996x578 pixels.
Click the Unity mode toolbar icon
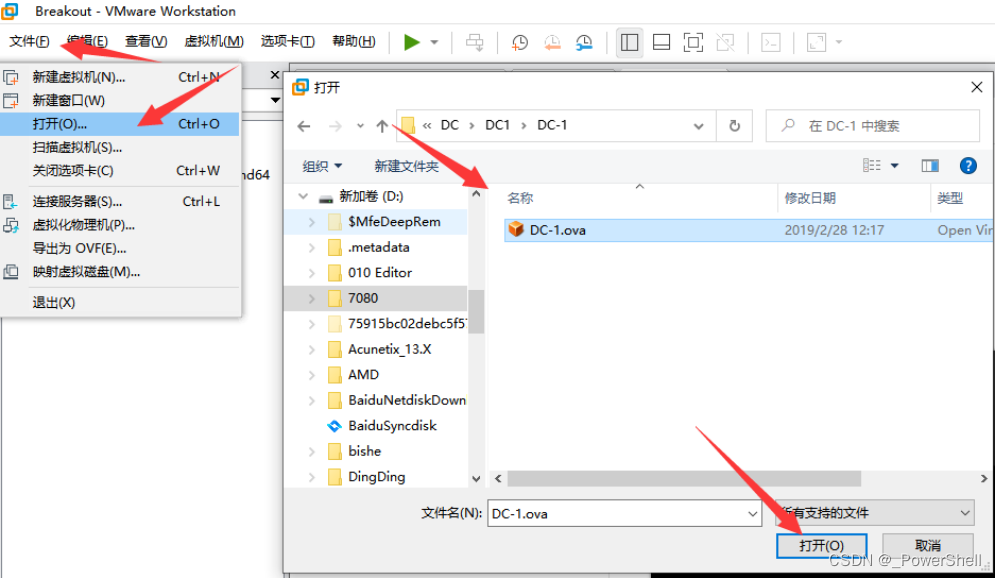point(725,43)
